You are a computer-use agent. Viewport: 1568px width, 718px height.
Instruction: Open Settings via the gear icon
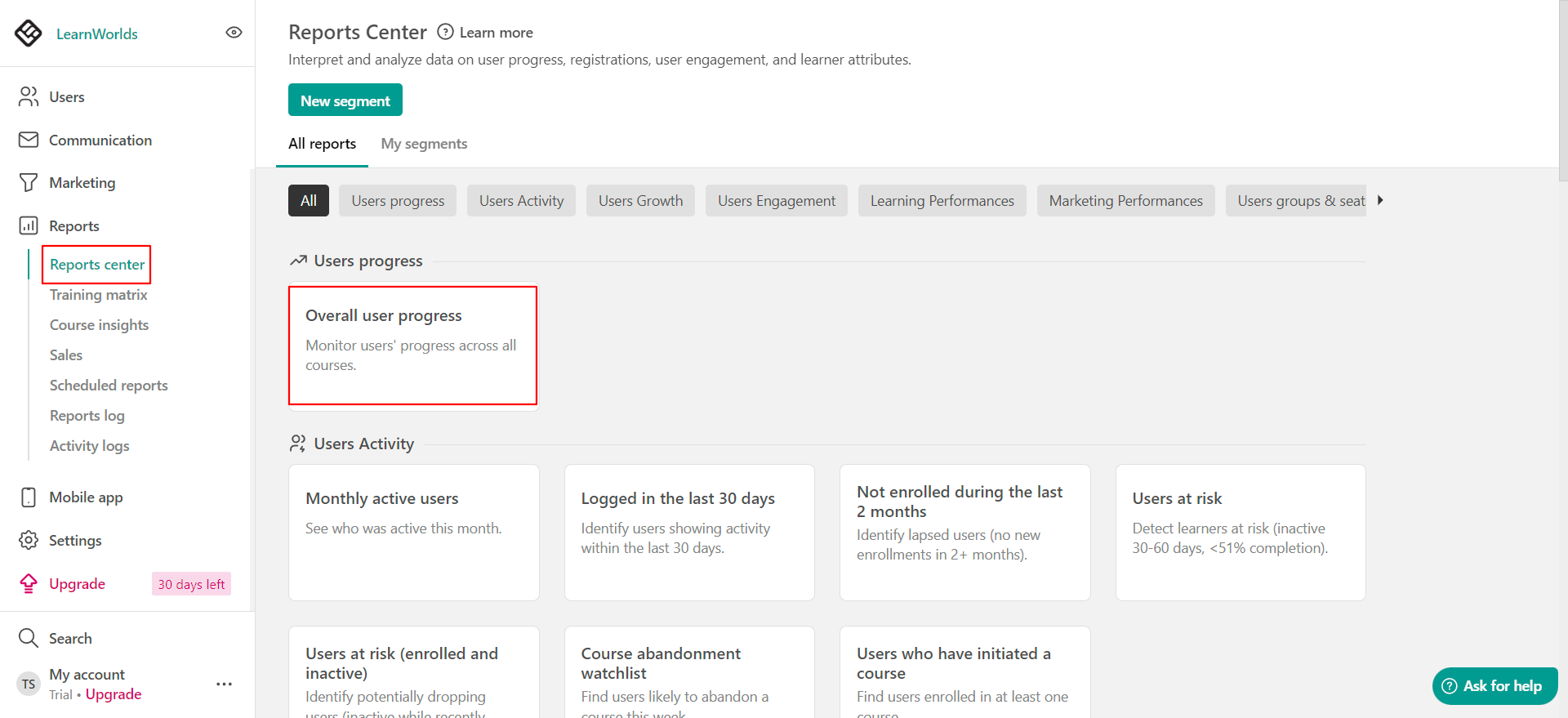(x=29, y=541)
